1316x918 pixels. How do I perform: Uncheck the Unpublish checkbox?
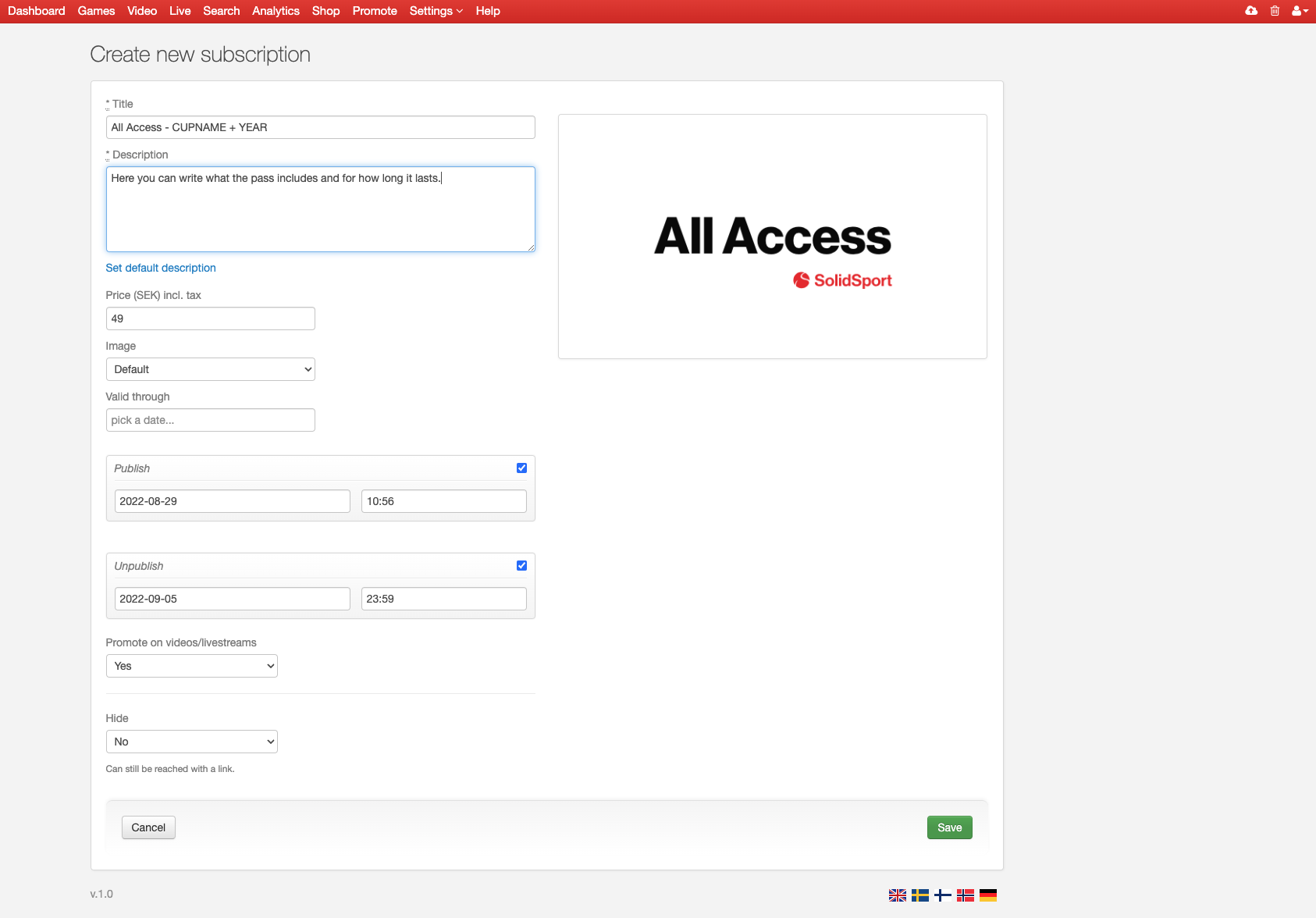pyautogui.click(x=521, y=566)
